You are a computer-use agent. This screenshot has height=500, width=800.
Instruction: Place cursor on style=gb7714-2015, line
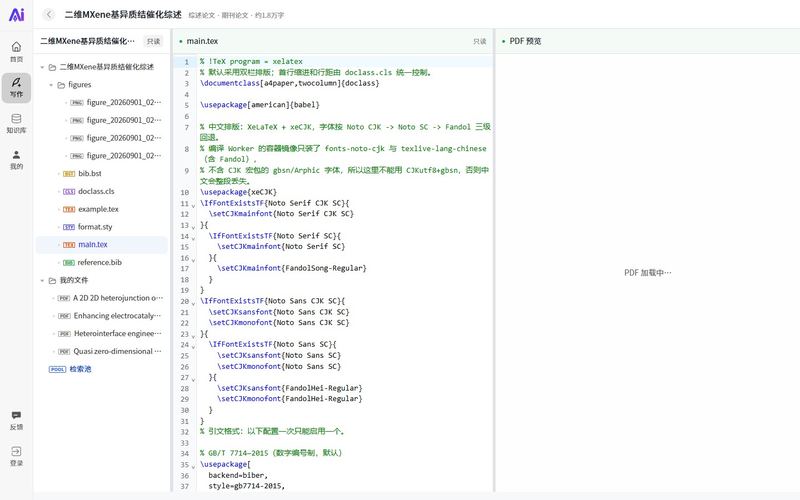(246, 486)
